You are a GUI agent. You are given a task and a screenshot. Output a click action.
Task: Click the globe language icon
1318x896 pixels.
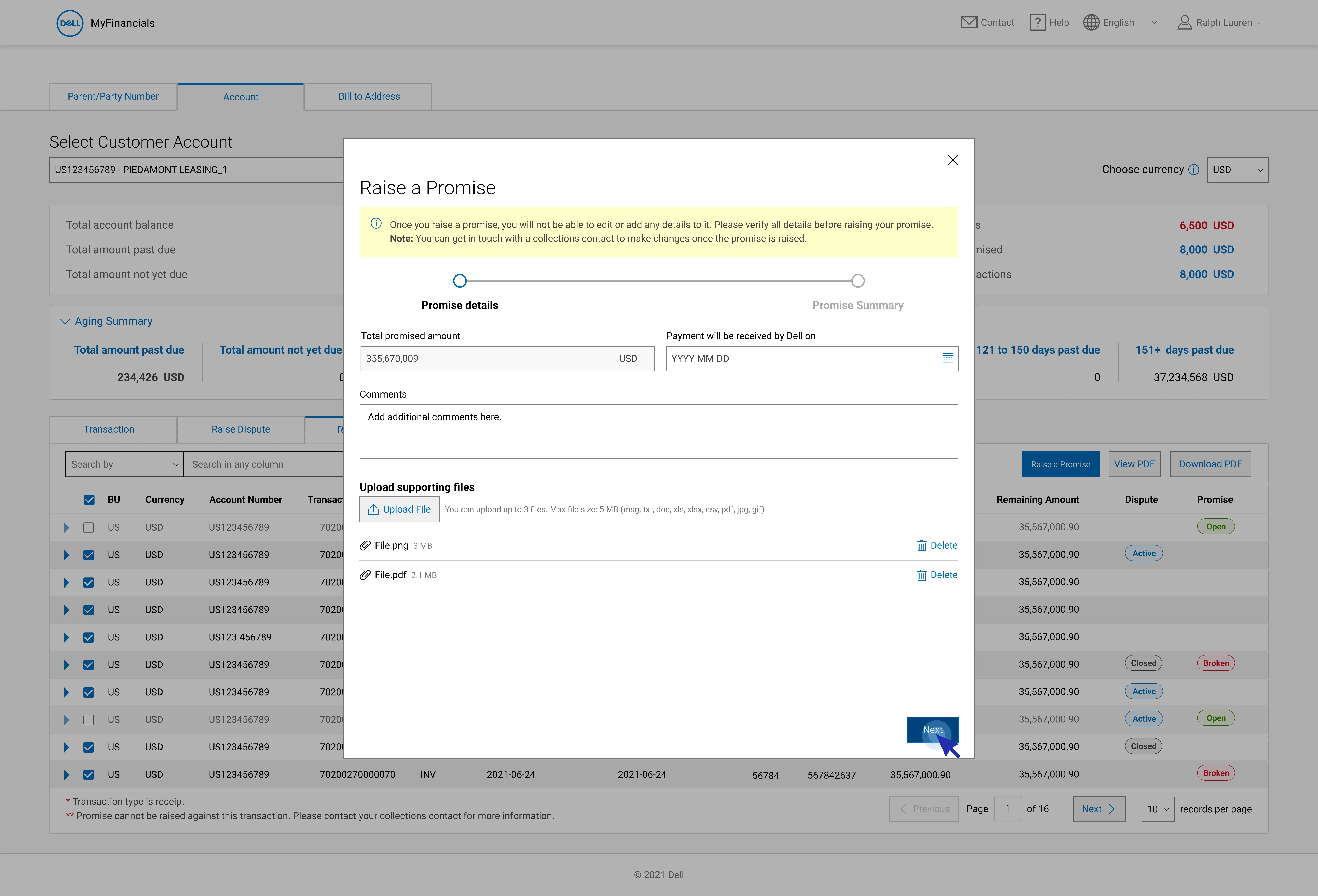pyautogui.click(x=1091, y=23)
